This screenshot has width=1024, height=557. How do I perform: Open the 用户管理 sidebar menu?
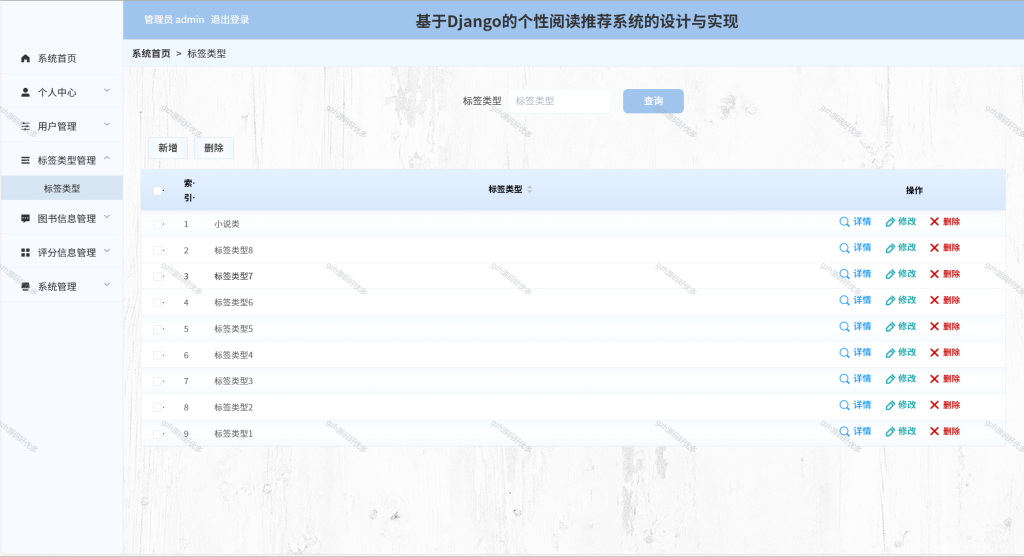pyautogui.click(x=61, y=126)
